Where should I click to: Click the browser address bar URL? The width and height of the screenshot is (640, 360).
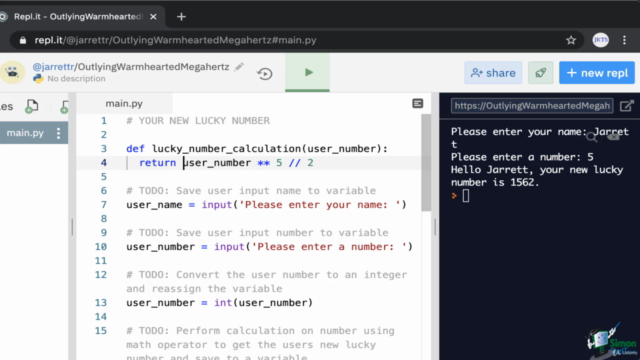176,40
